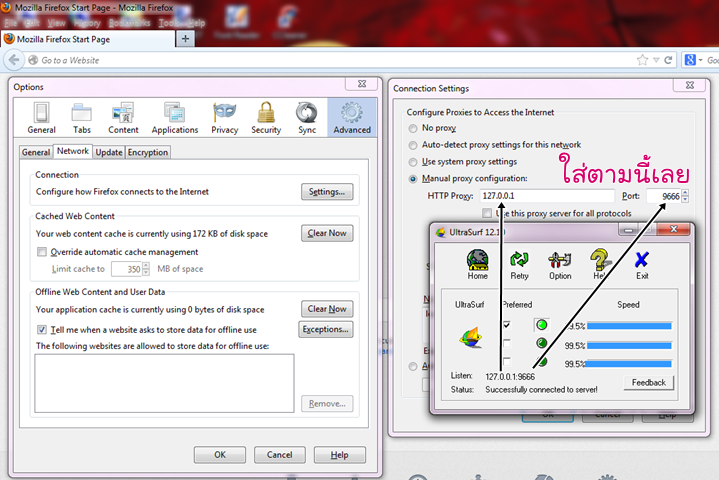Select Auto-detect proxy settings radio
Image resolution: width=719 pixels, height=480 pixels.
413,145
